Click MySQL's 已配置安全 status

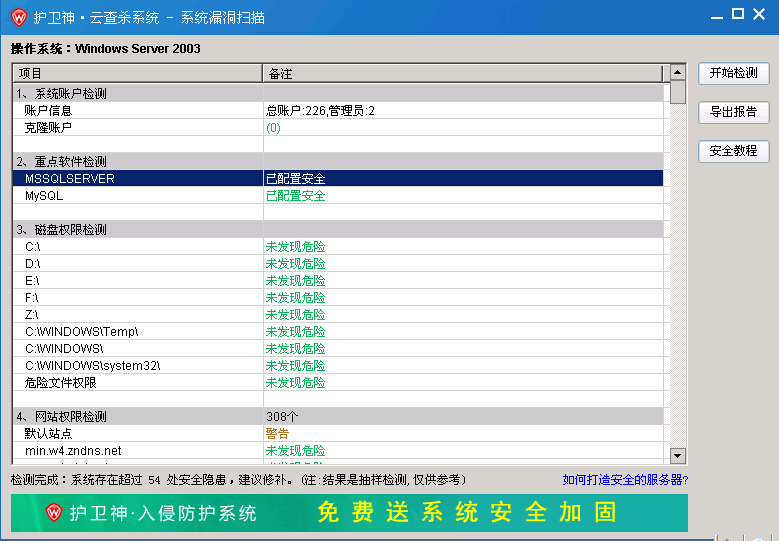(296, 196)
